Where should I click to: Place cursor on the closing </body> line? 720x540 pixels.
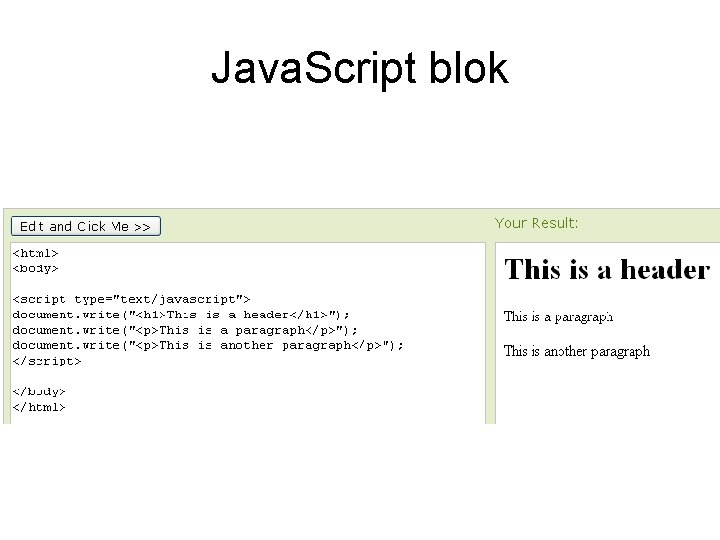[39, 392]
